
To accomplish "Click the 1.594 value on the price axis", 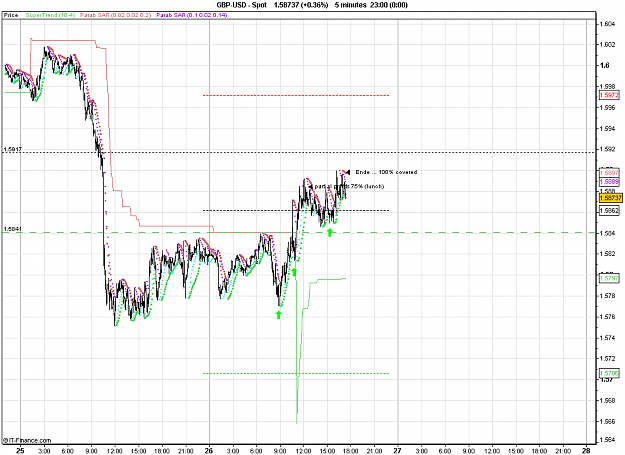I will coord(607,128).
